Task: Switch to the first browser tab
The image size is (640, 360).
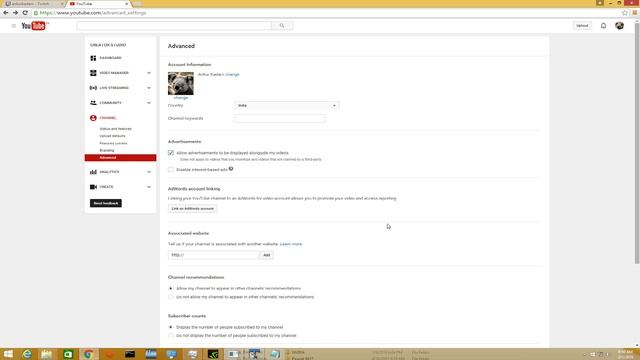Action: coord(33,4)
